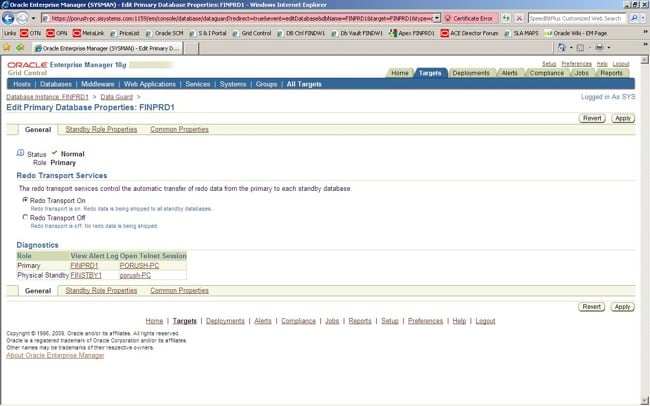Open the top Standby Role Properties subtab
Viewport: 650px width, 406px height.
coord(101,129)
